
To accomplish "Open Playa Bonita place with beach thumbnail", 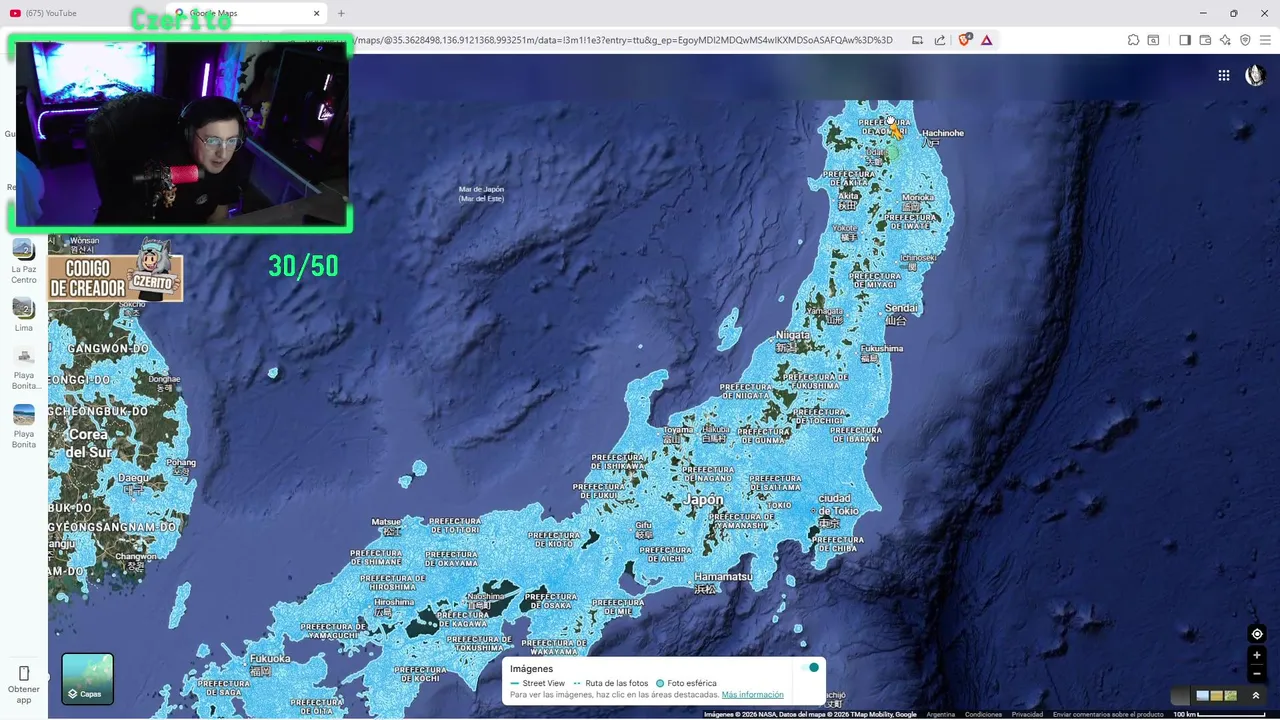I will coord(24,426).
